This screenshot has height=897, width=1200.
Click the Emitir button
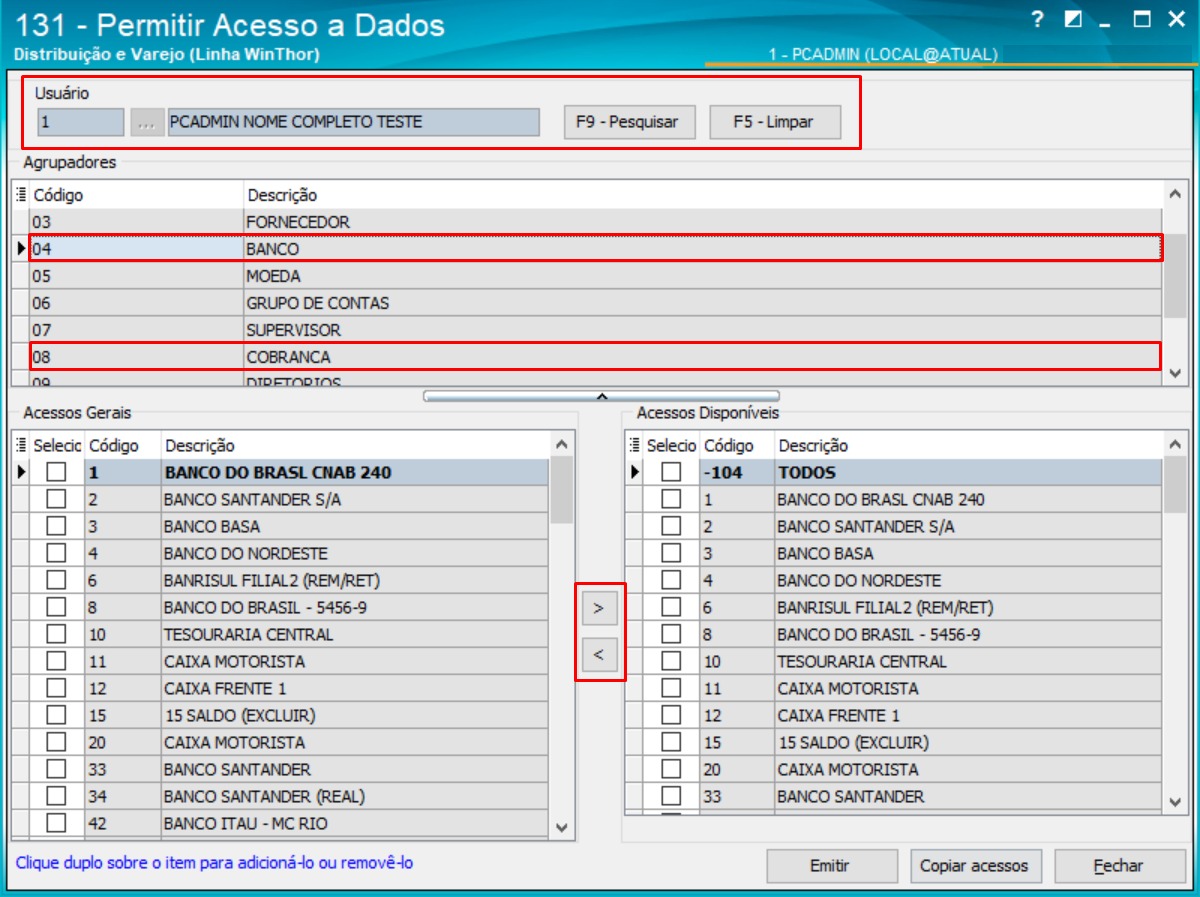(830, 866)
